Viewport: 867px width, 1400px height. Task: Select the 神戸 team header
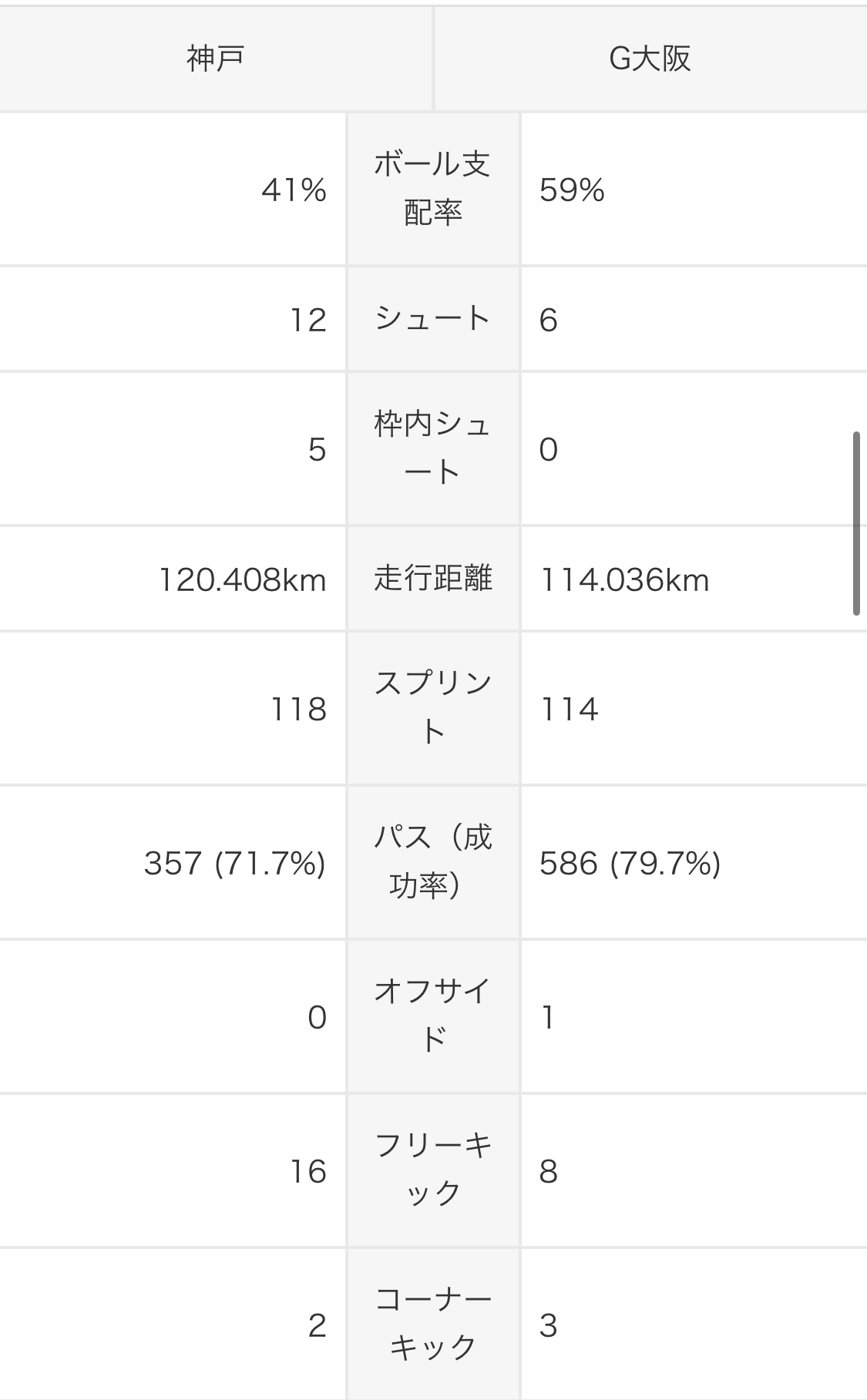point(216,59)
